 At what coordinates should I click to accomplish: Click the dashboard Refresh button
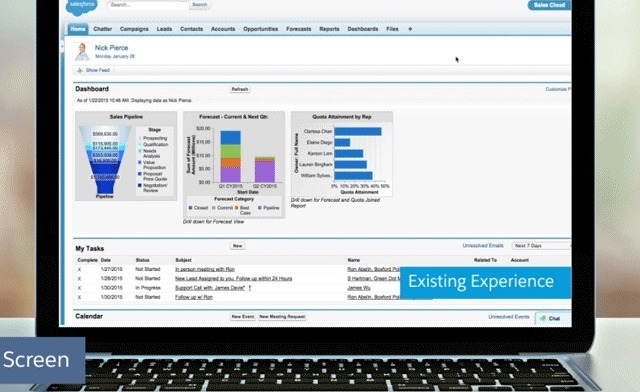coord(240,89)
